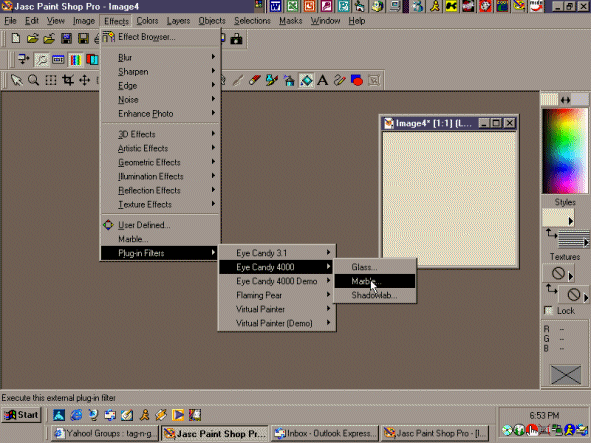
Task: Open the Selections menu
Action: pyautogui.click(x=252, y=21)
